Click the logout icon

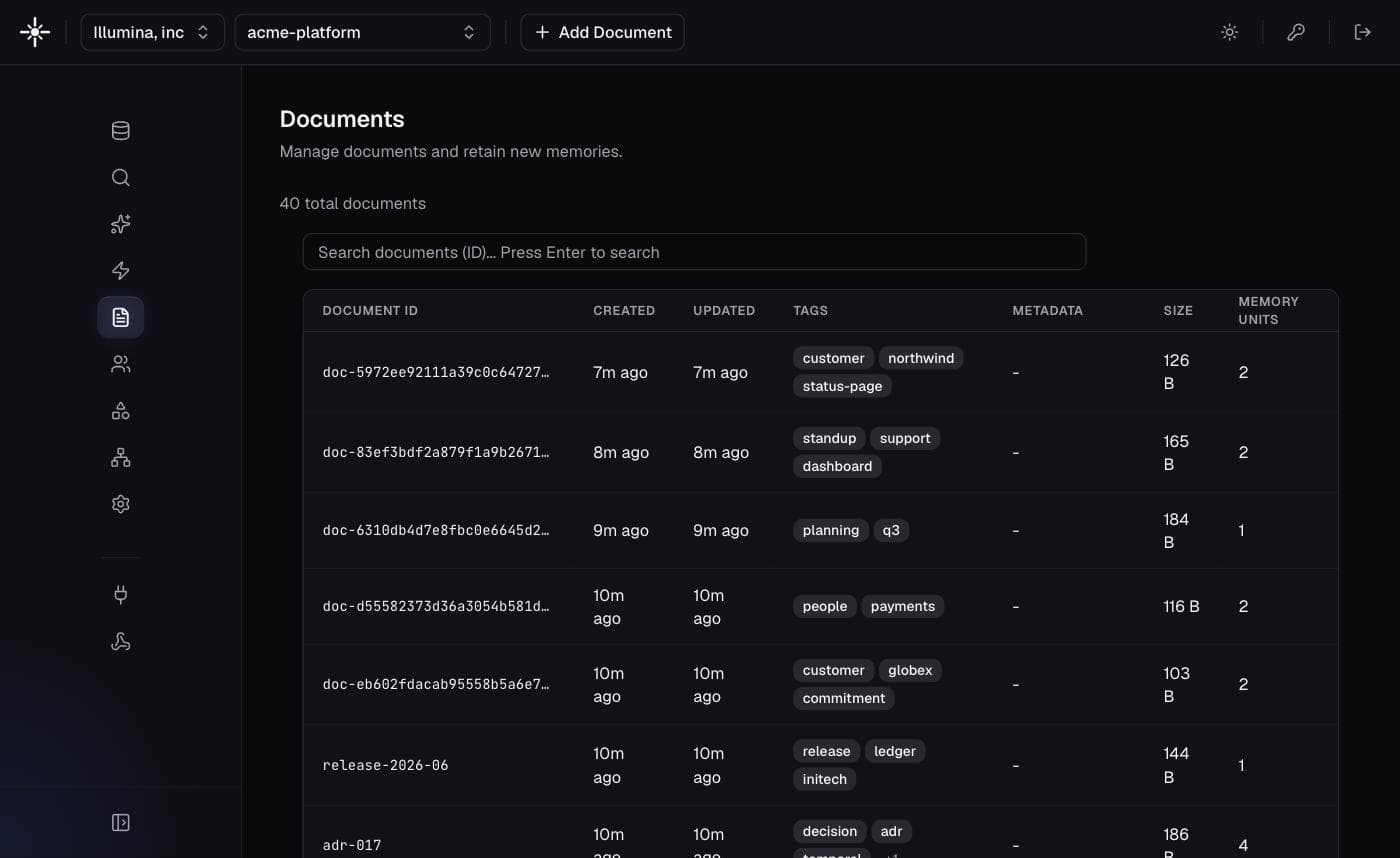(1362, 32)
